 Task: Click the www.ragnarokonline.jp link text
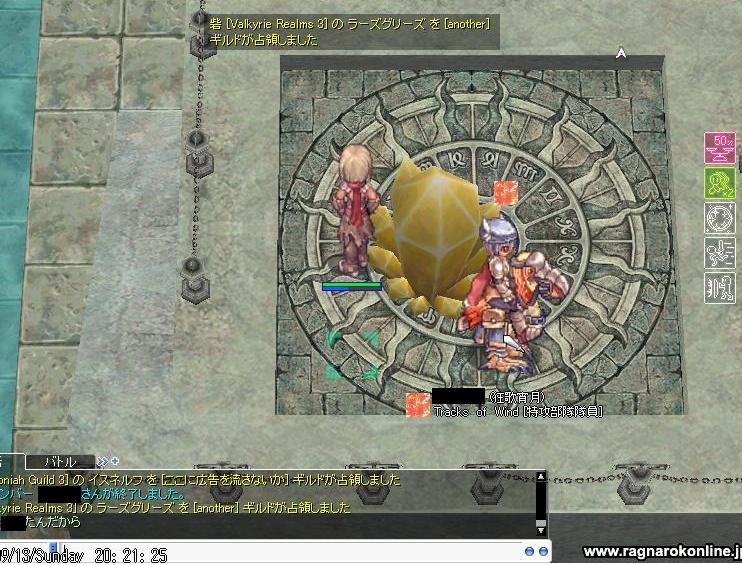coord(662,551)
